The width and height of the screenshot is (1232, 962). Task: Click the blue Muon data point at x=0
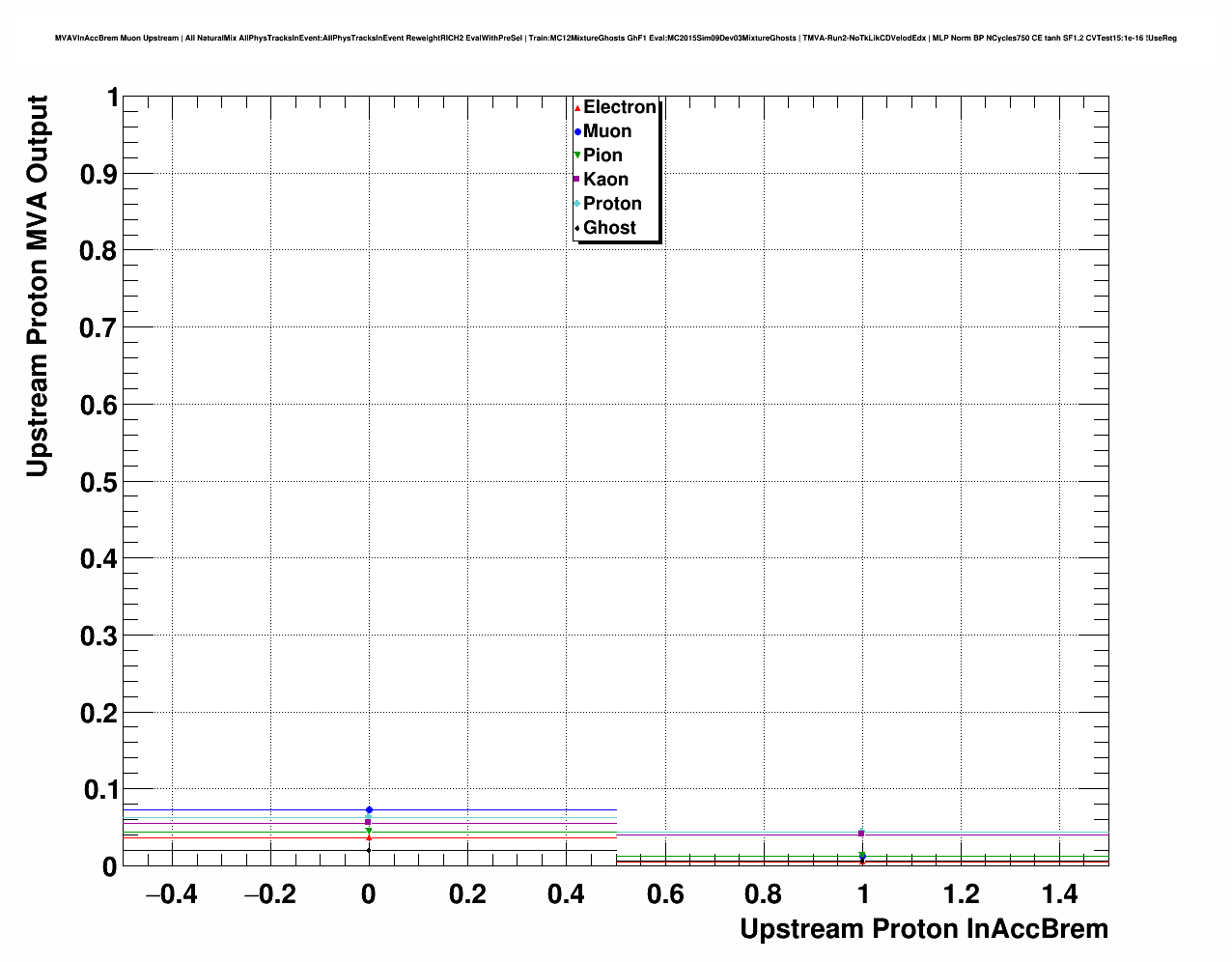pos(369,809)
